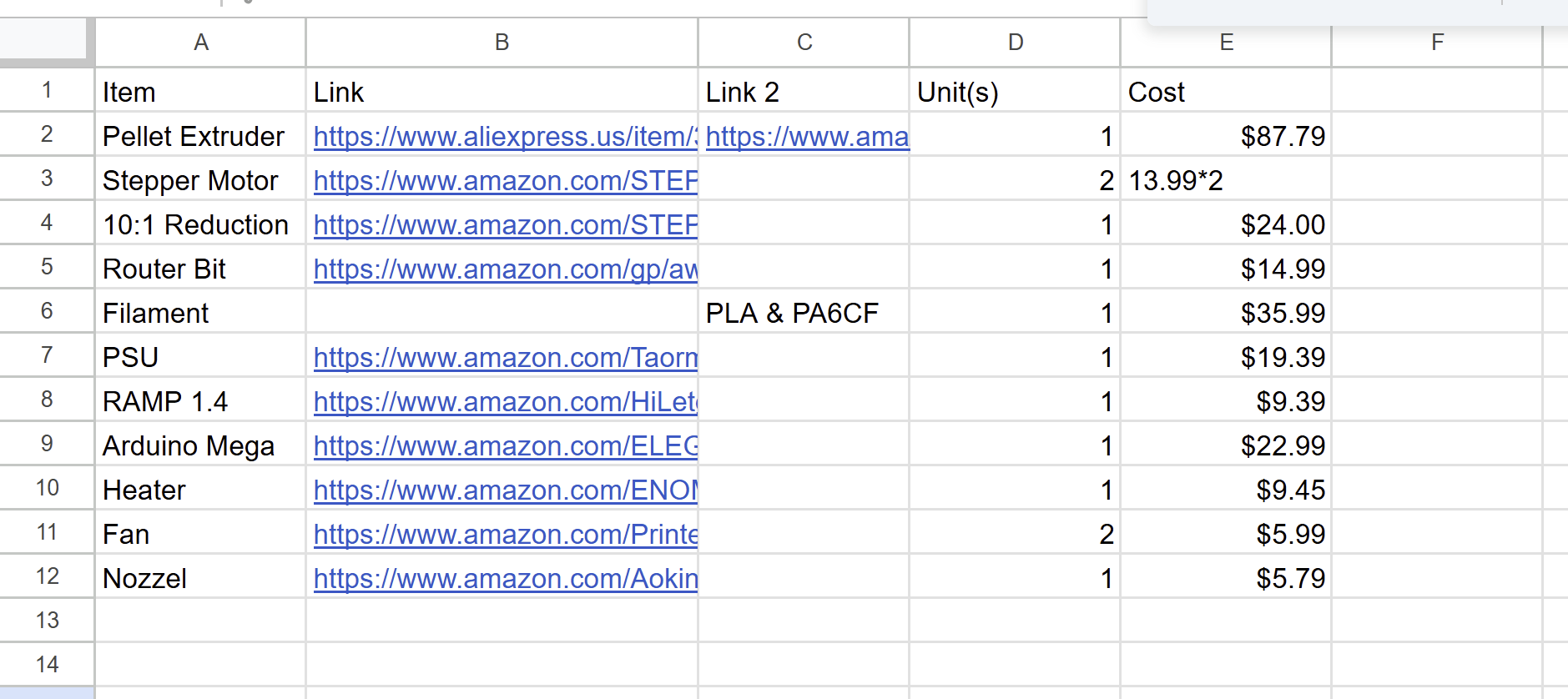This screenshot has height=699, width=1568.
Task: Select row 6 header
Action: [x=47, y=311]
